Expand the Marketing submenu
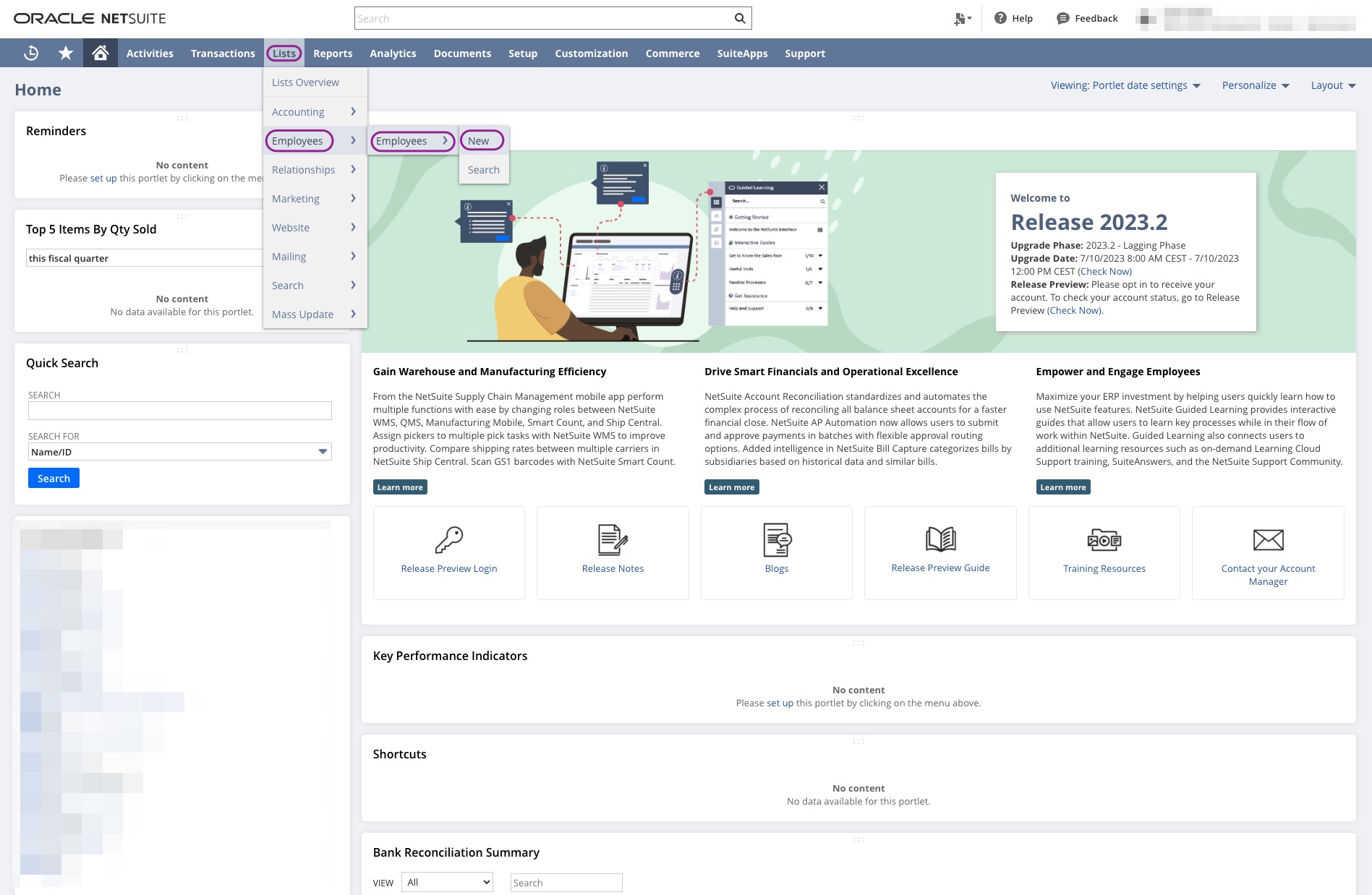 [315, 198]
